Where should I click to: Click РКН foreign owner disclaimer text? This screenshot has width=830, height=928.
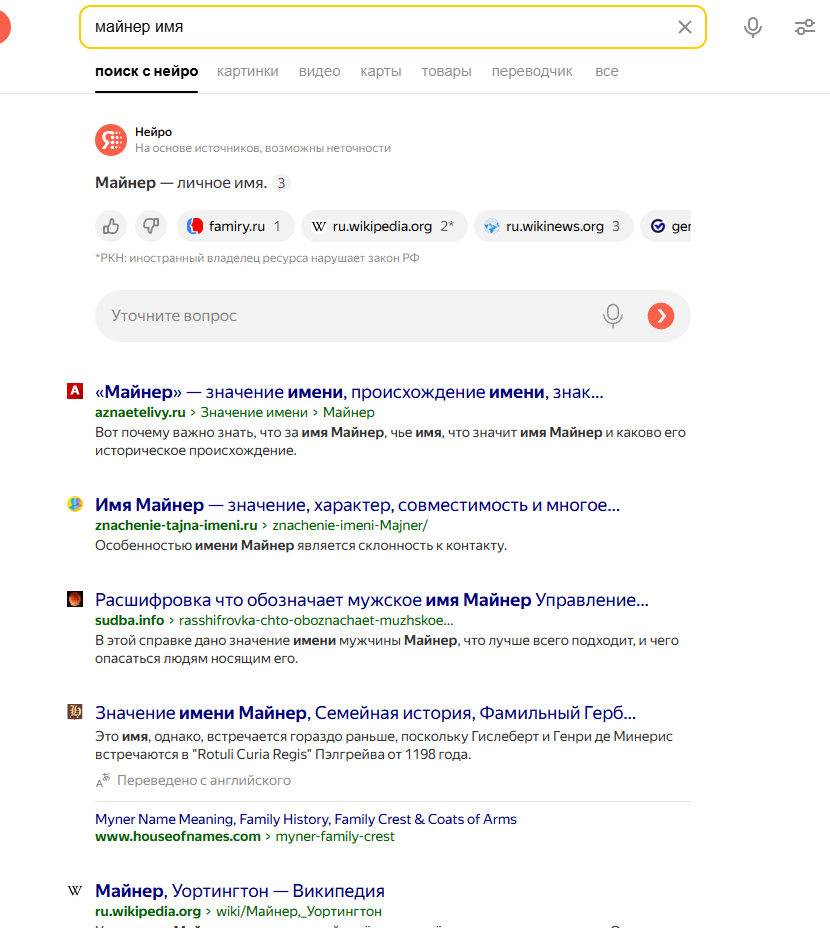[257, 258]
